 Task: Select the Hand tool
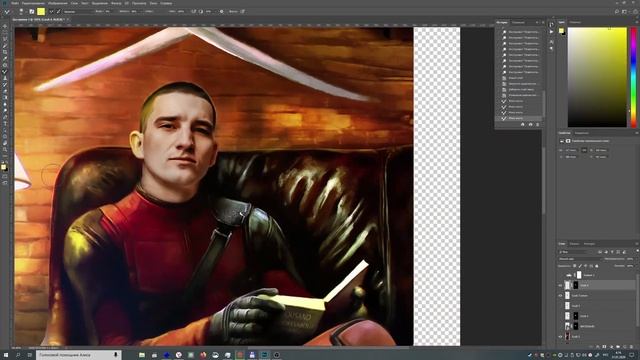5,143
